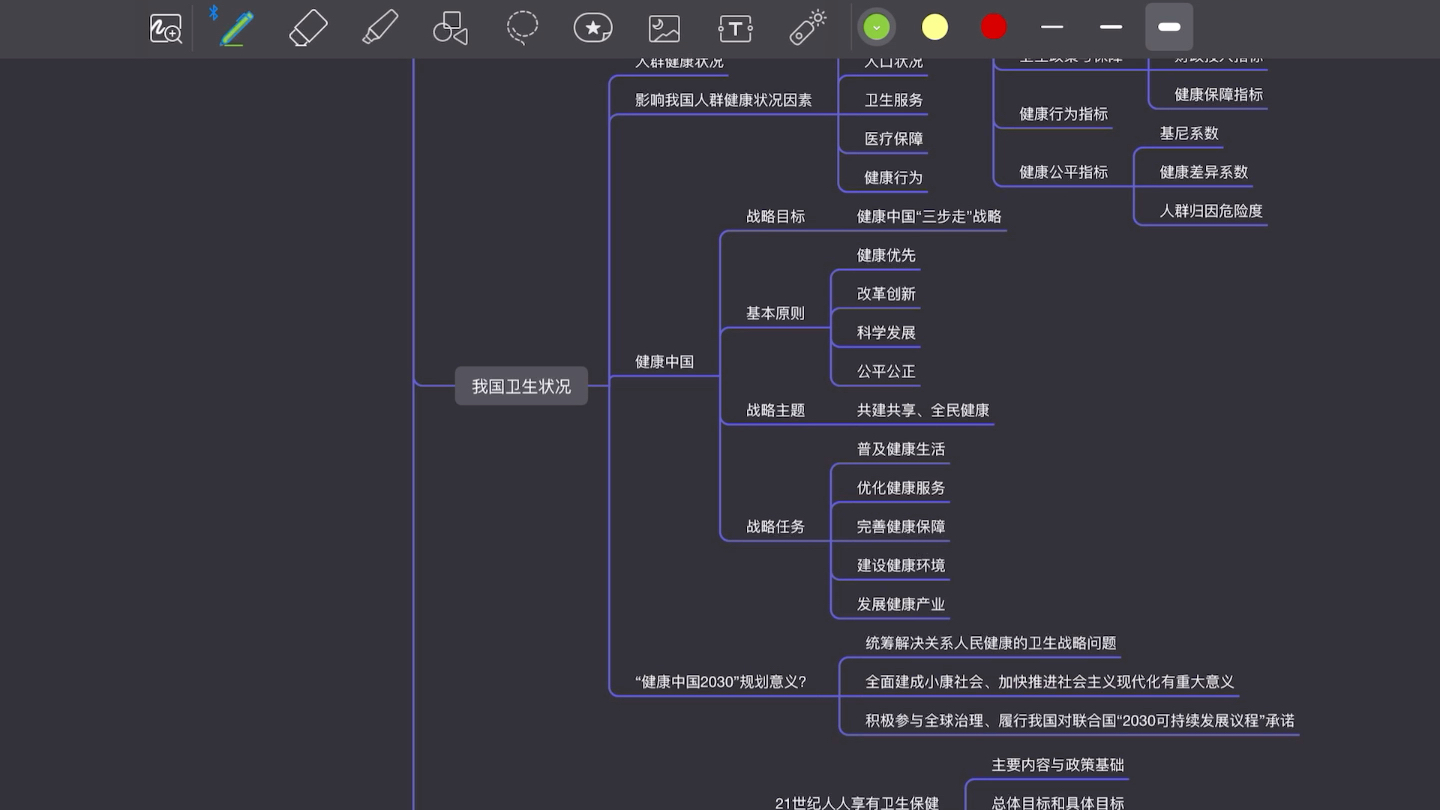
Task: Select the Highlighter tool
Action: 380,28
